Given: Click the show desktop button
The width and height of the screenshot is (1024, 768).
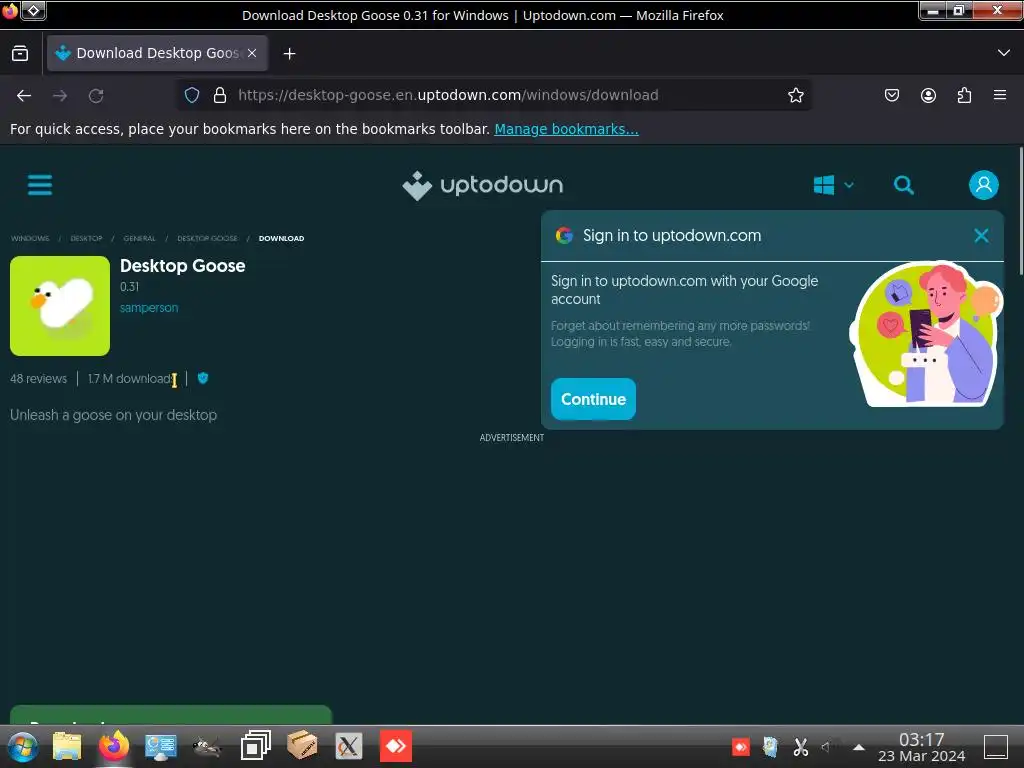Looking at the screenshot, I should tap(996, 747).
